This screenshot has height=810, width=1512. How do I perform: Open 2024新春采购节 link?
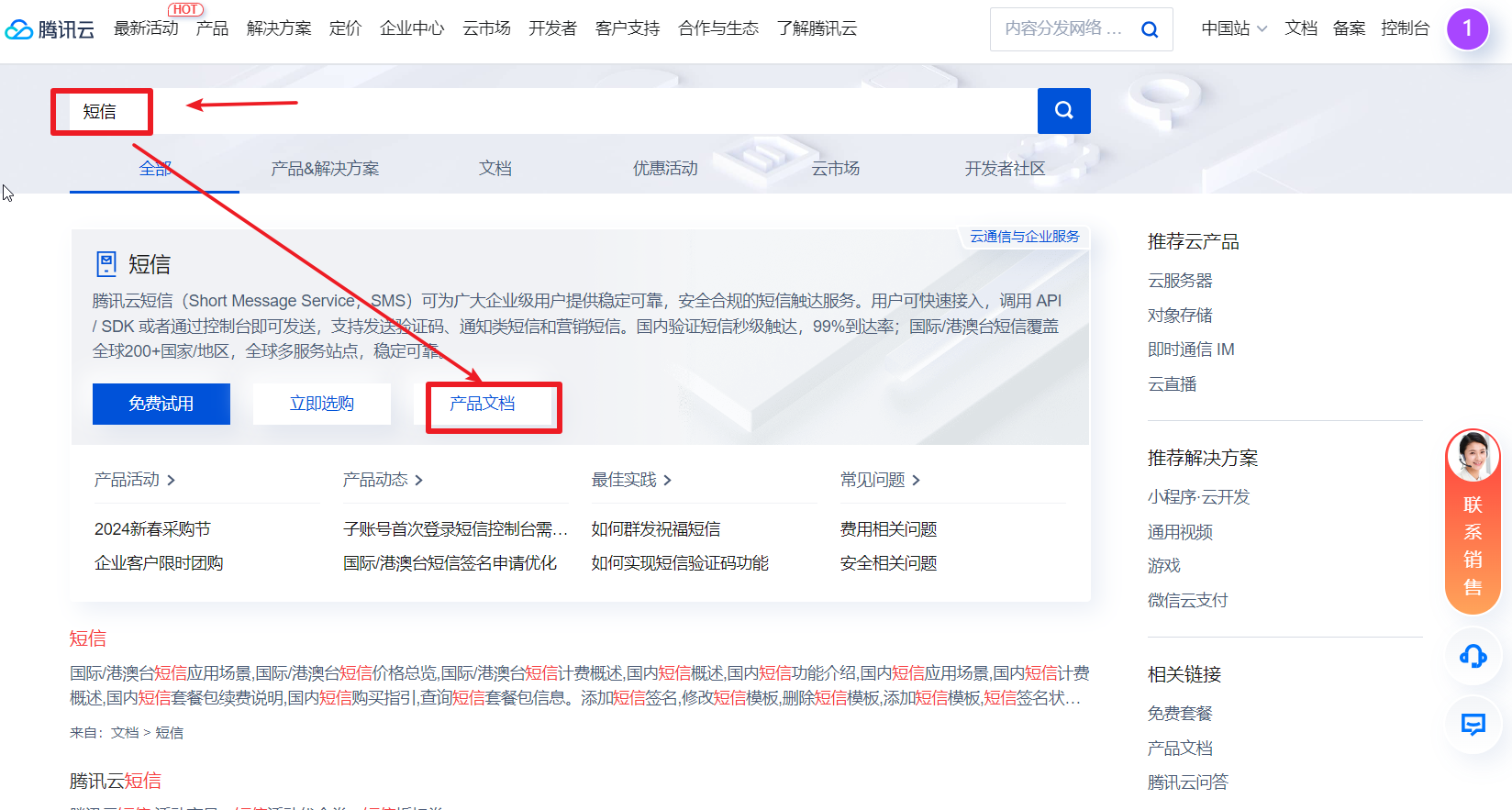point(152,529)
